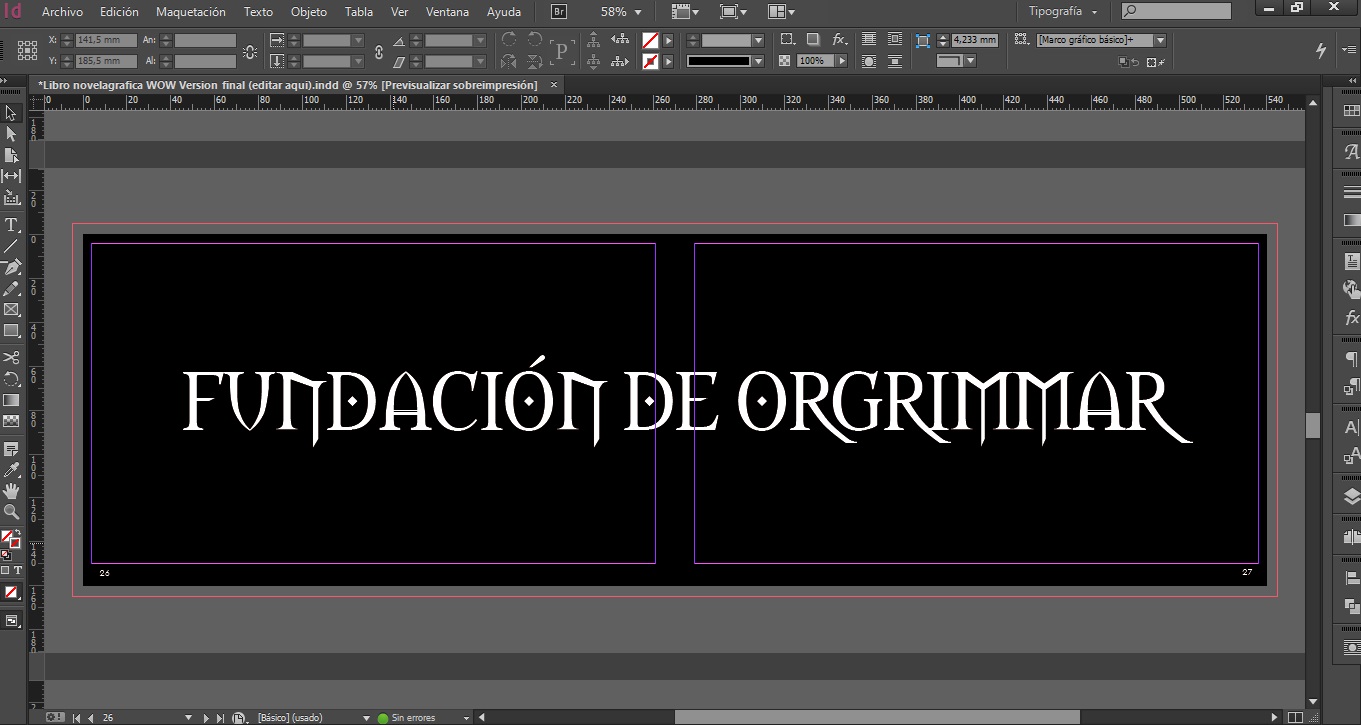
Task: Open the opacity 100% slider arrow
Action: [x=842, y=61]
